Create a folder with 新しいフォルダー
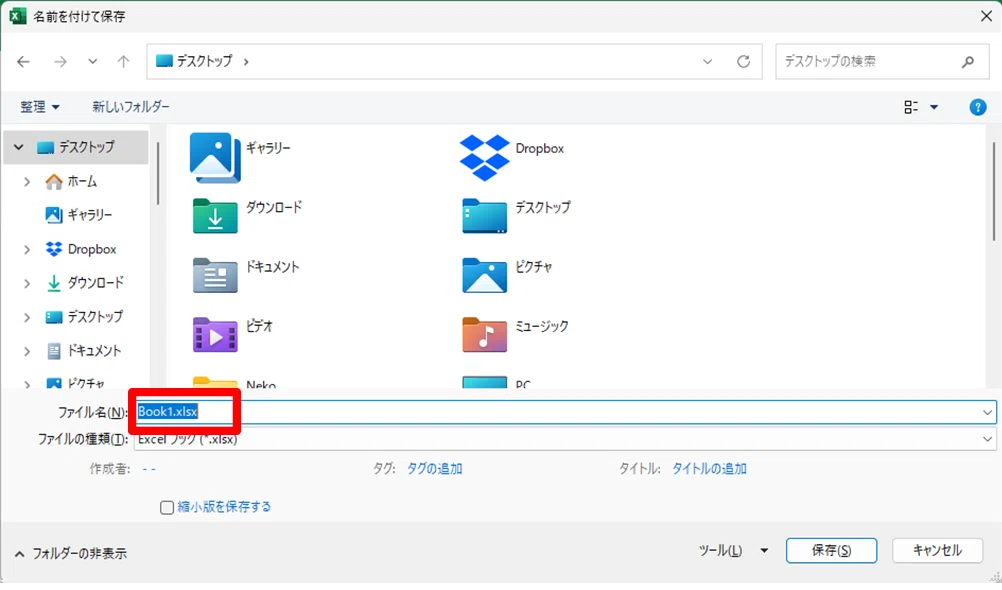1002x590 pixels. tap(131, 107)
